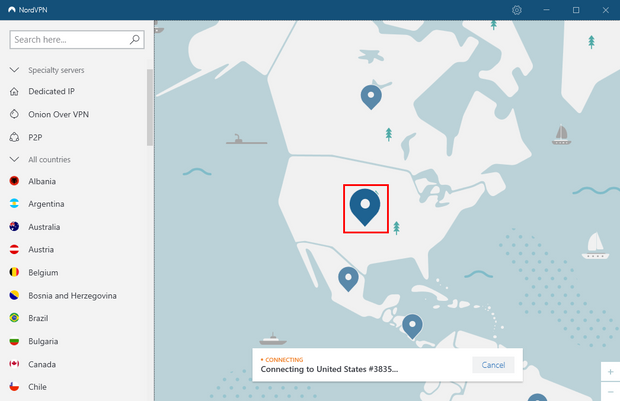Open NordVPN settings gear
Viewport: 620px width, 401px height.
click(x=517, y=10)
